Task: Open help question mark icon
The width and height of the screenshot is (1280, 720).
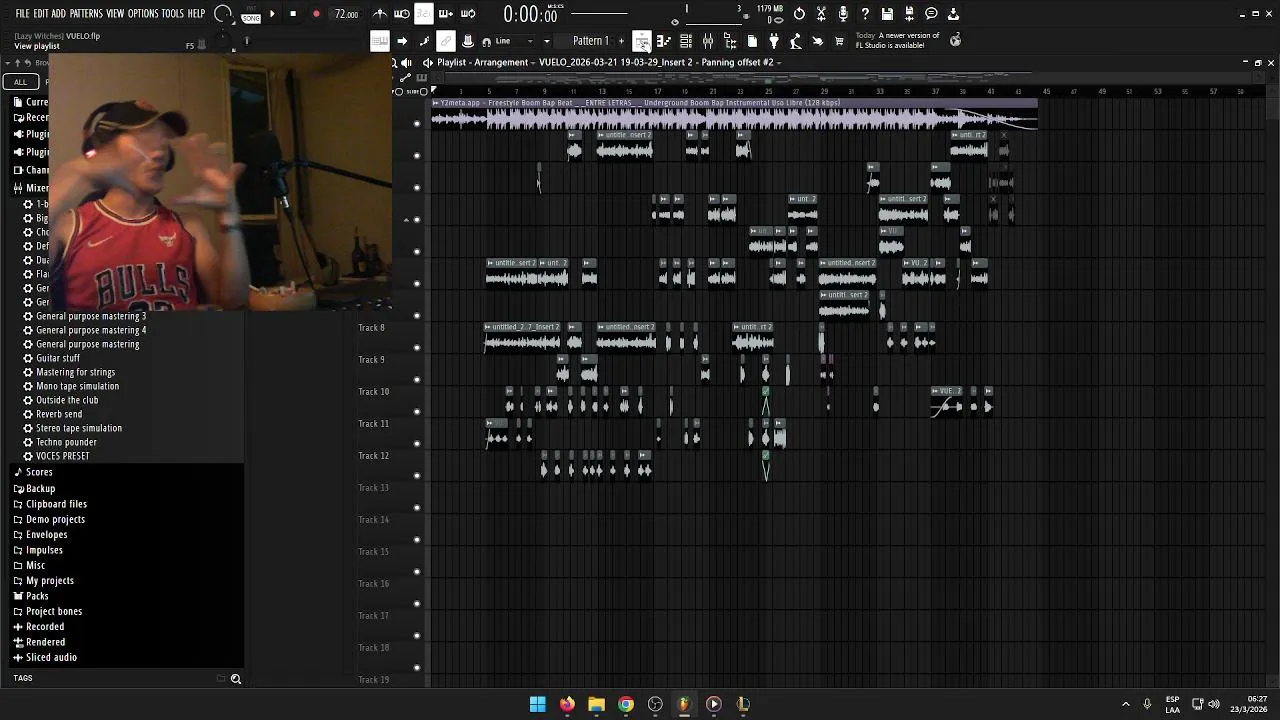Action: [x=865, y=14]
